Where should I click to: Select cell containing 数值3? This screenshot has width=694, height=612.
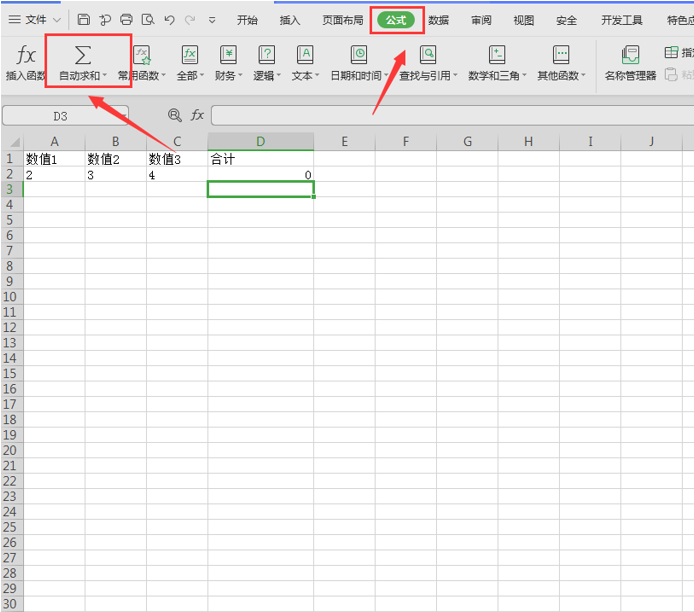click(177, 158)
